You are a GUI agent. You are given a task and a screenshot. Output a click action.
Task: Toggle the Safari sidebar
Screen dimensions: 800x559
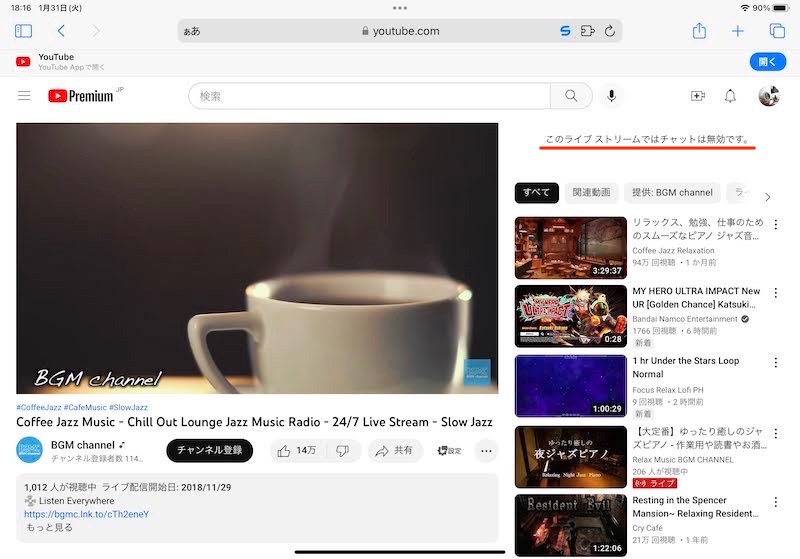pyautogui.click(x=23, y=31)
